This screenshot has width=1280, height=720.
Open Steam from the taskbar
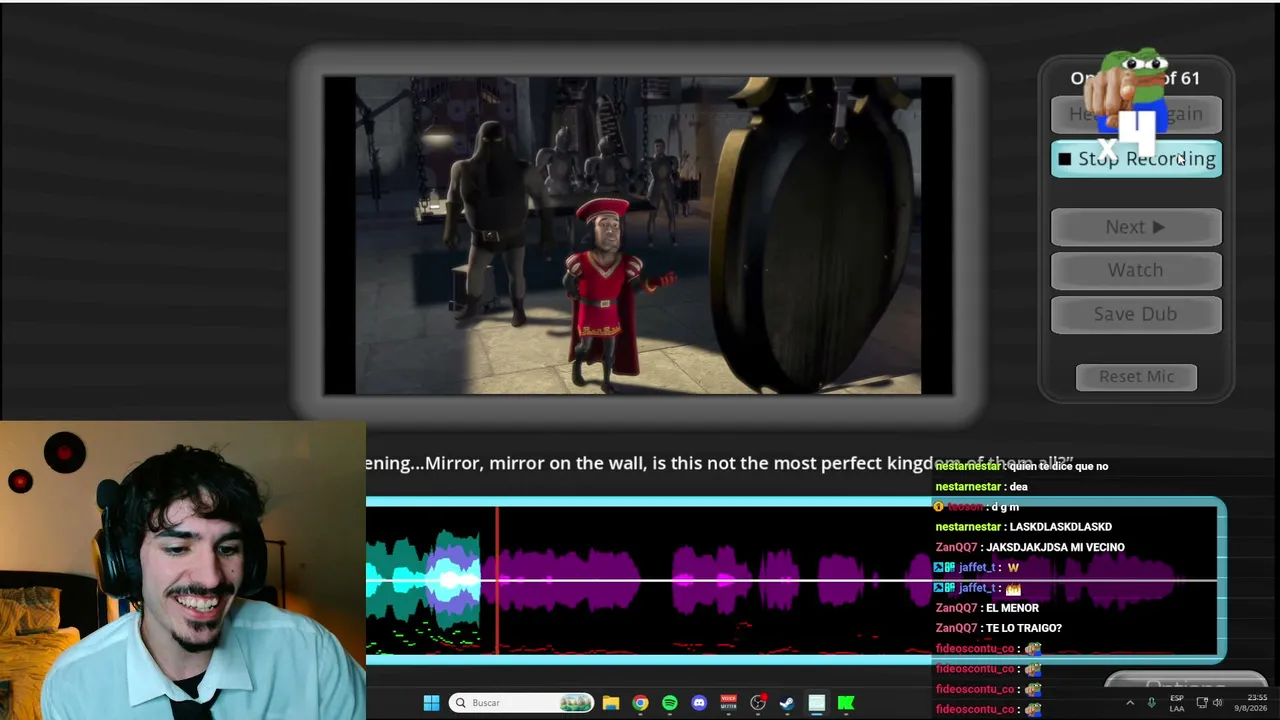[787, 703]
